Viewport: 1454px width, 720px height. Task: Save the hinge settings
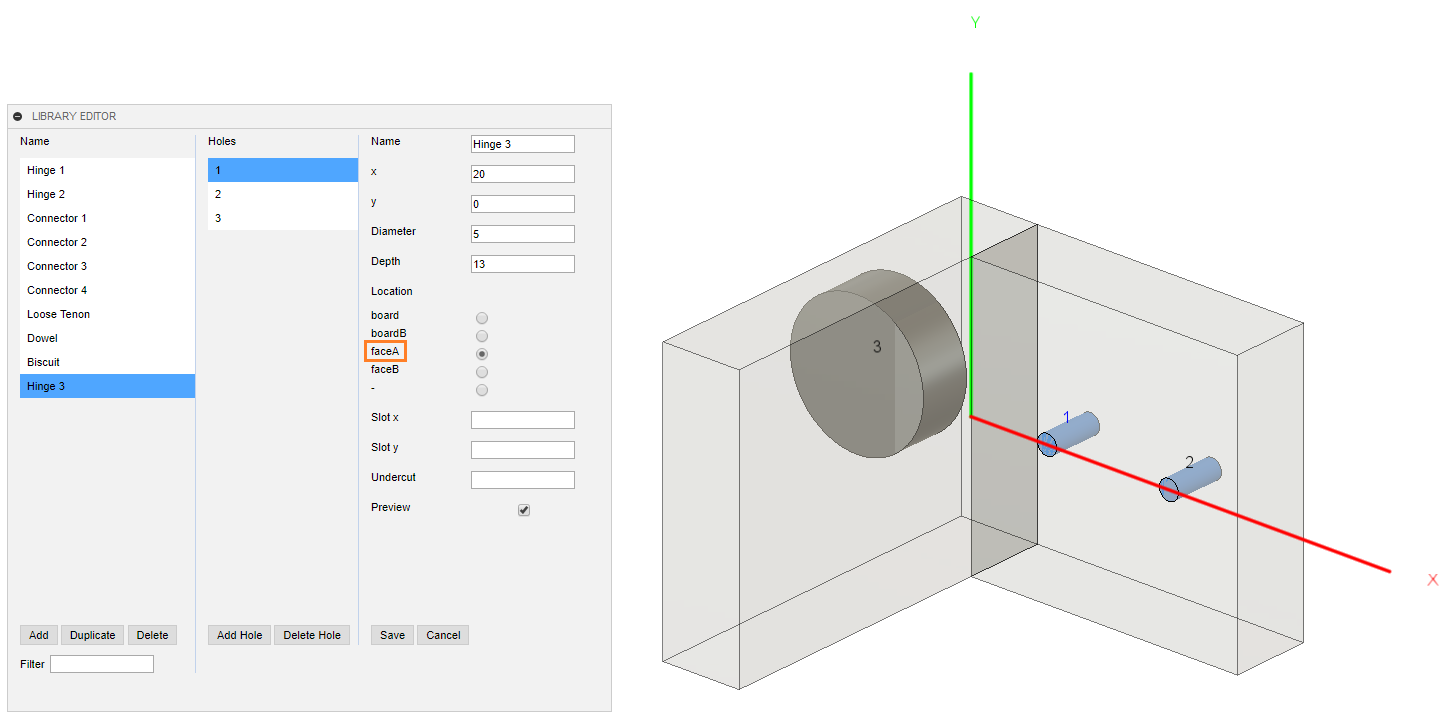(392, 635)
